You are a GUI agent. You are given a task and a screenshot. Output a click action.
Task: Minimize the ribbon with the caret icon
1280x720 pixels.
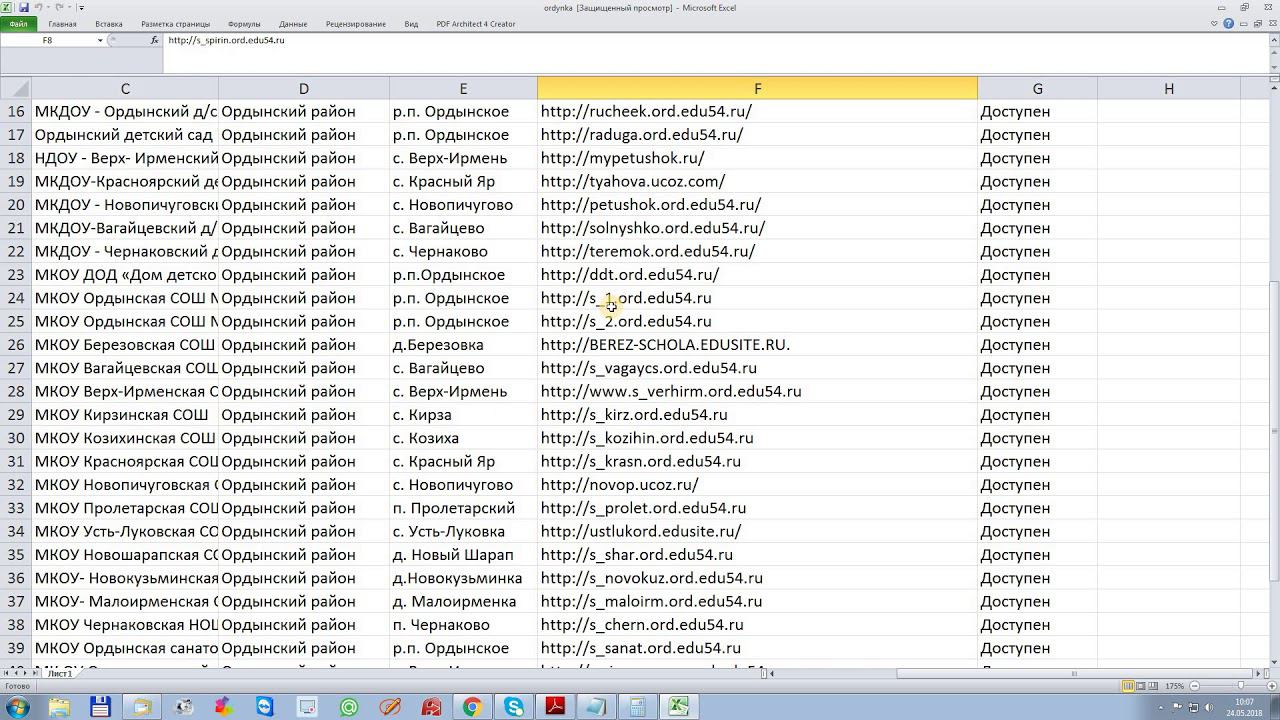pyautogui.click(x=1215, y=24)
